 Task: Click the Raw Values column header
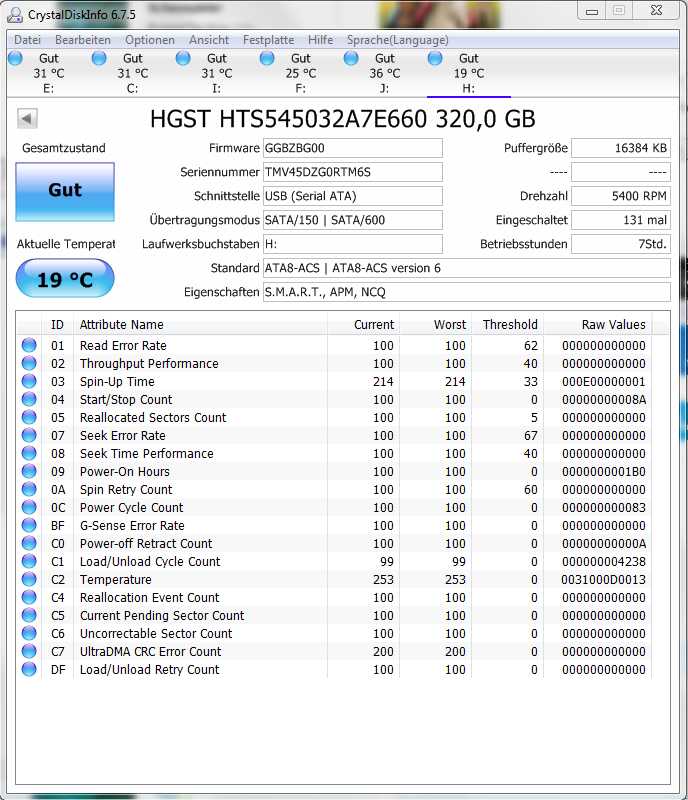(x=598, y=324)
